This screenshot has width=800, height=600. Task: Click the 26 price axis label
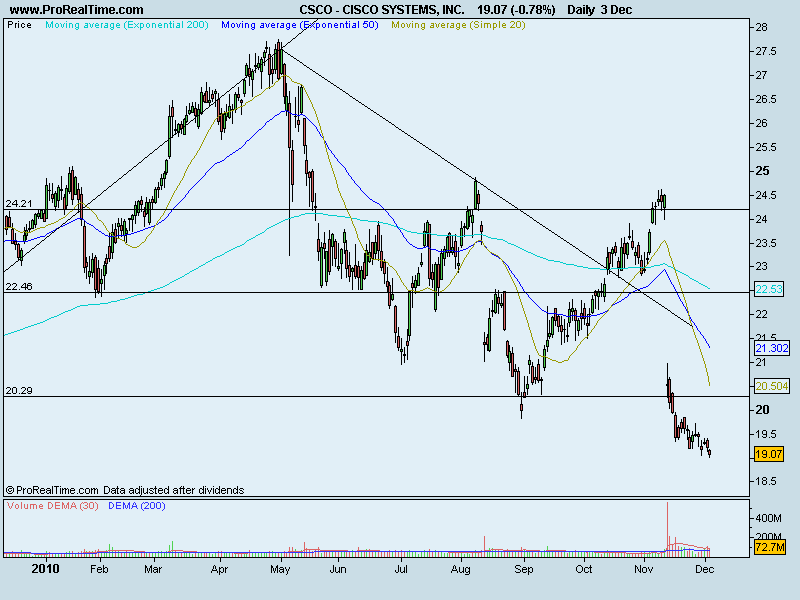761,123
